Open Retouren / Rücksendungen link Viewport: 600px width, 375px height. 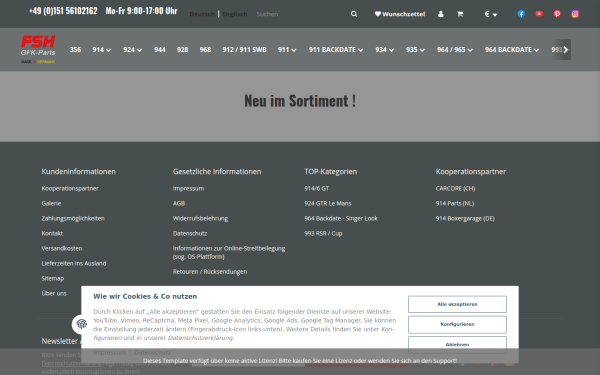pos(210,272)
